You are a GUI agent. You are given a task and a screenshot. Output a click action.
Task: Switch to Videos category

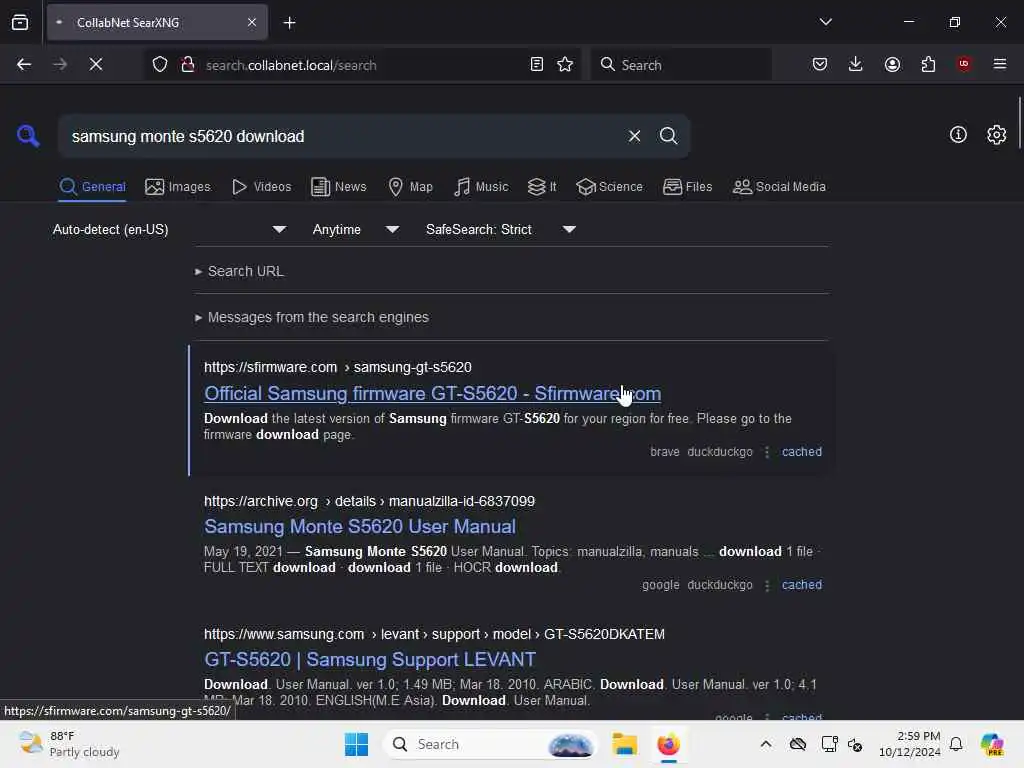(261, 187)
